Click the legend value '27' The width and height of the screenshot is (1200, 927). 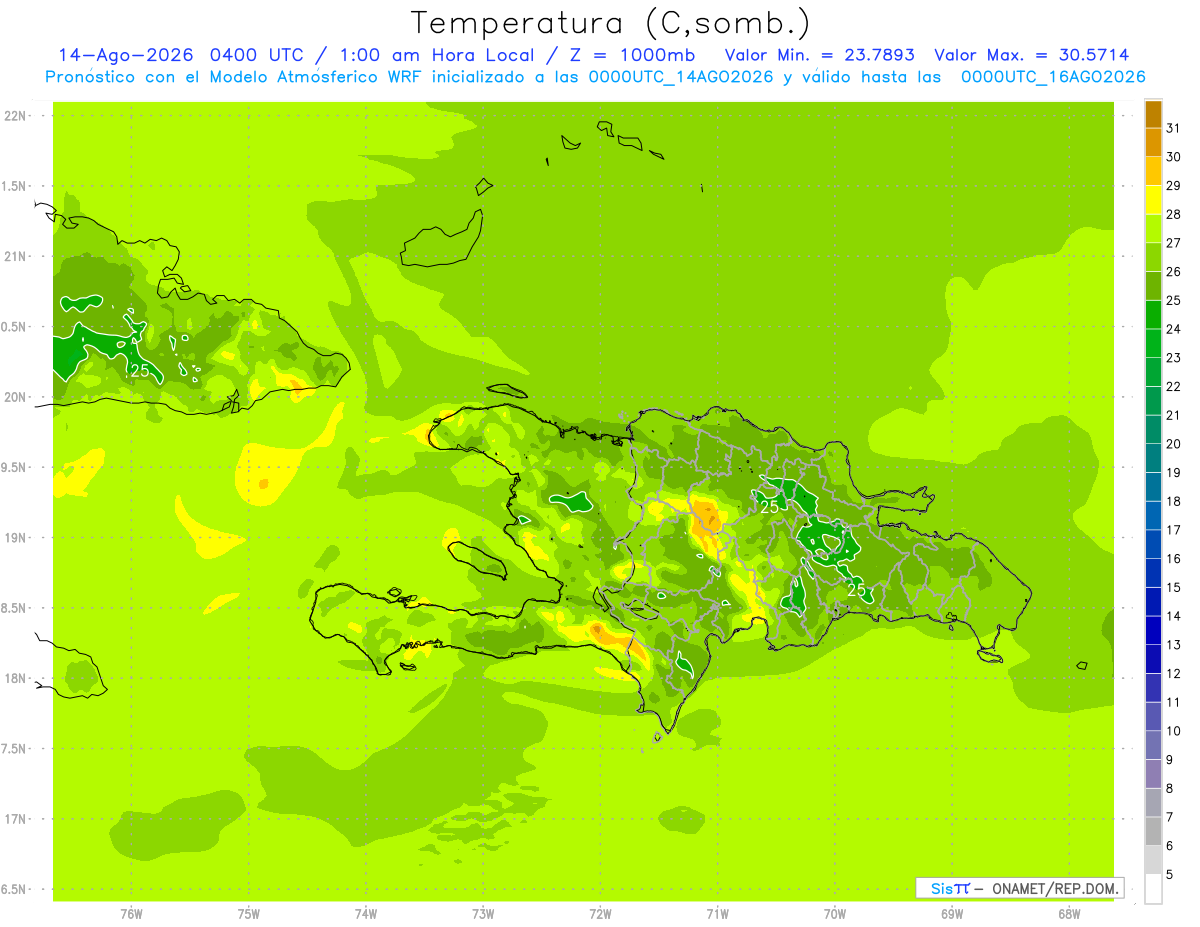1174,243
